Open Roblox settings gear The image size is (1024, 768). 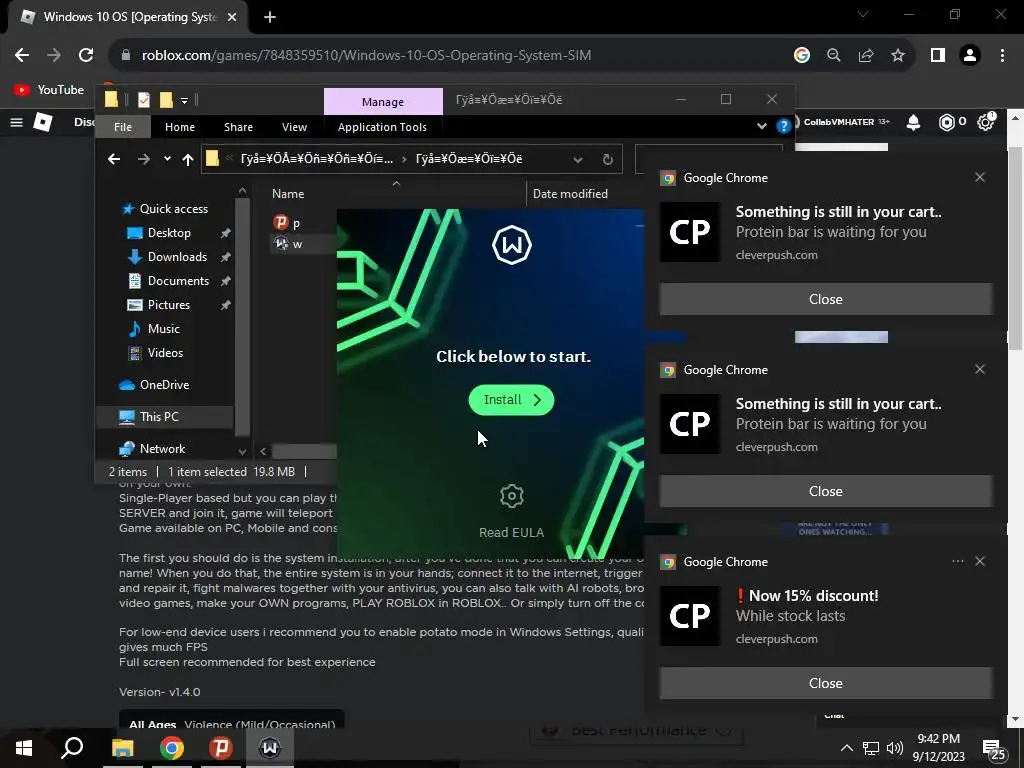(x=985, y=122)
